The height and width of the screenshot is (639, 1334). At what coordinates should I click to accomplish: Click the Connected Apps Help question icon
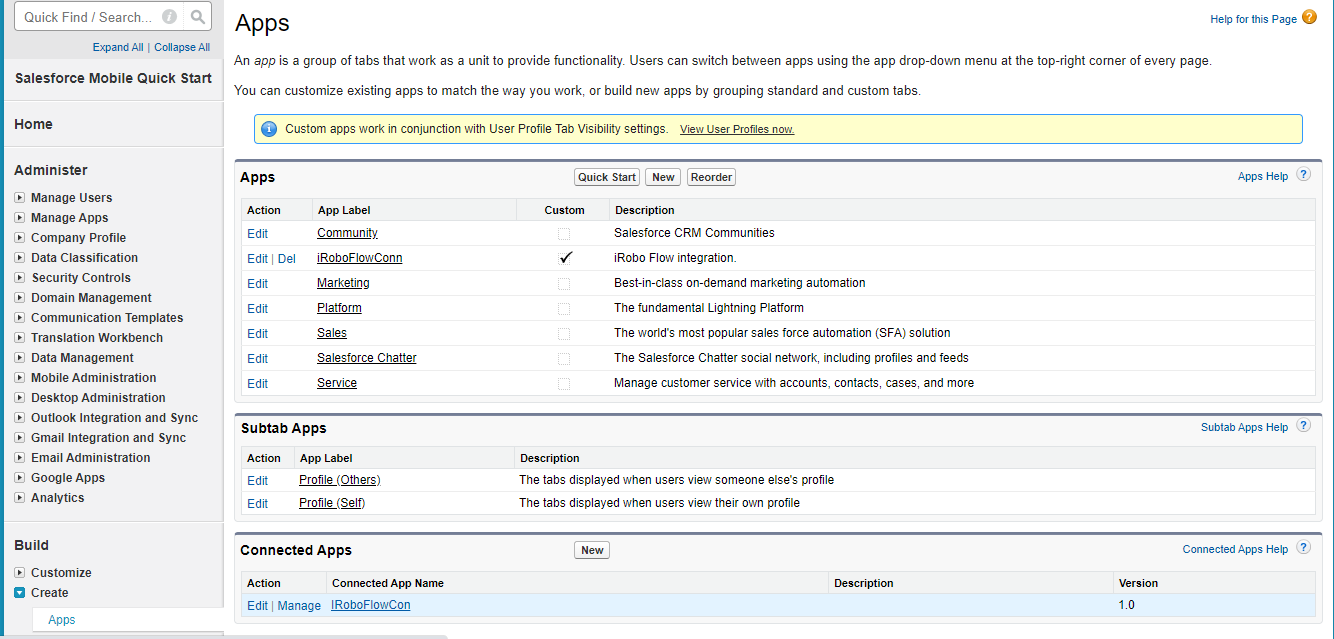point(1303,548)
